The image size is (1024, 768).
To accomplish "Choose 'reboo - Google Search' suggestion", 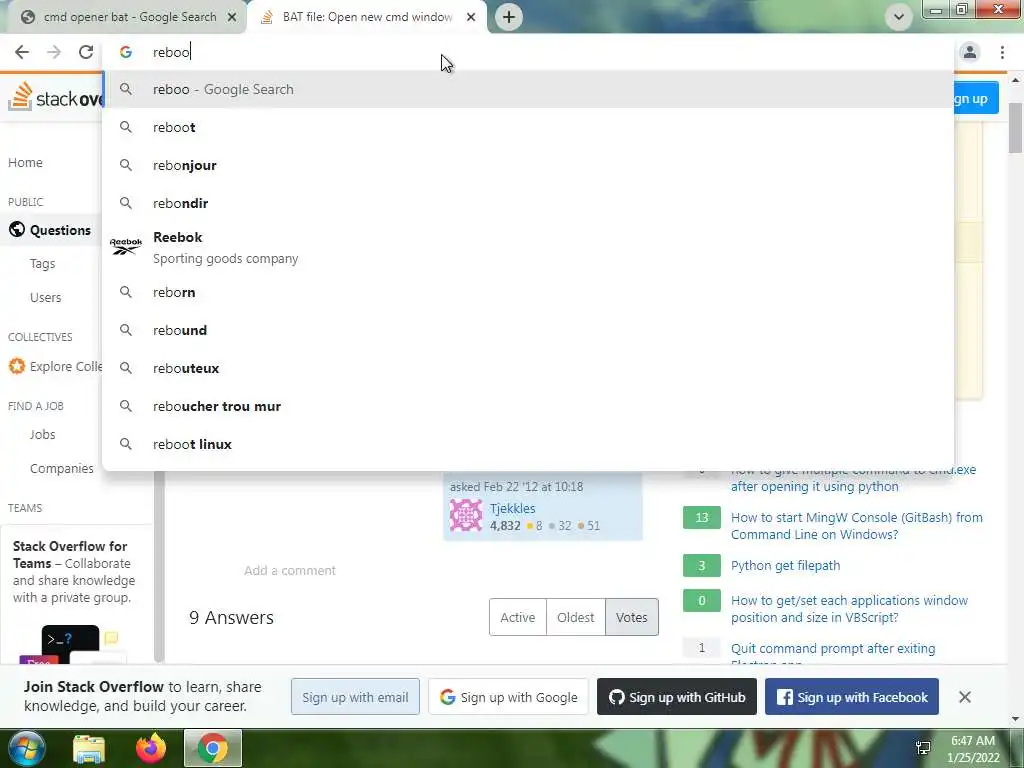I will (528, 89).
